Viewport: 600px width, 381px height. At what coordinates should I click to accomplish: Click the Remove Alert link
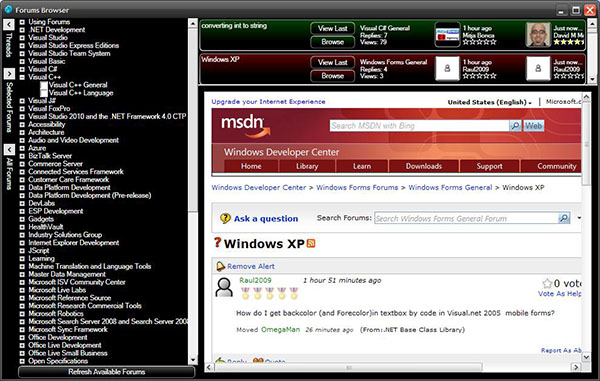(x=251, y=266)
